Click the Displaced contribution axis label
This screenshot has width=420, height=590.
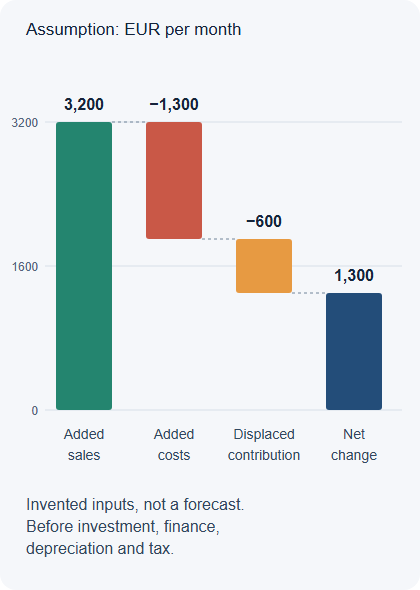click(x=264, y=445)
